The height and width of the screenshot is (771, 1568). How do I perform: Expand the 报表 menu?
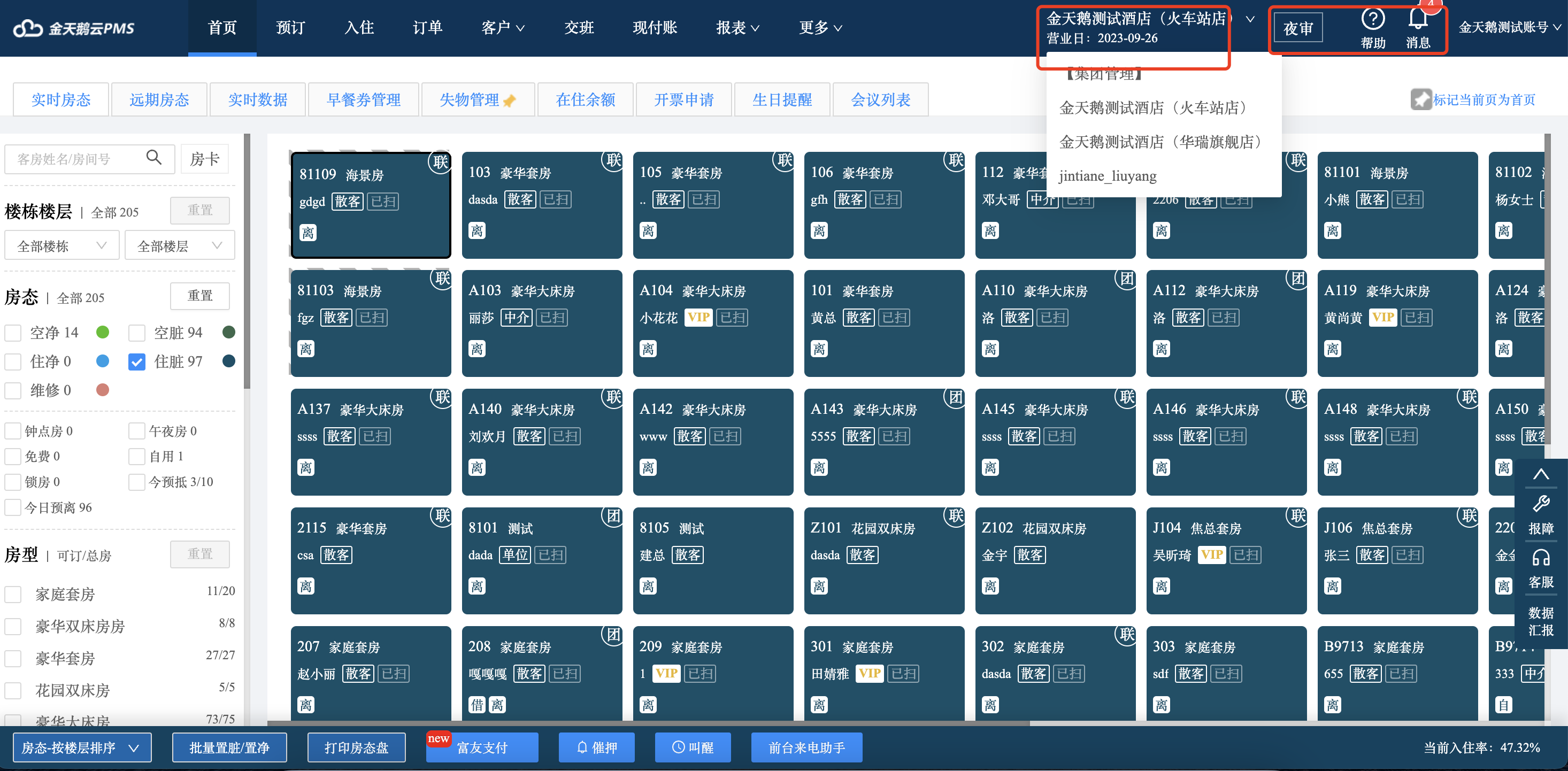click(737, 28)
